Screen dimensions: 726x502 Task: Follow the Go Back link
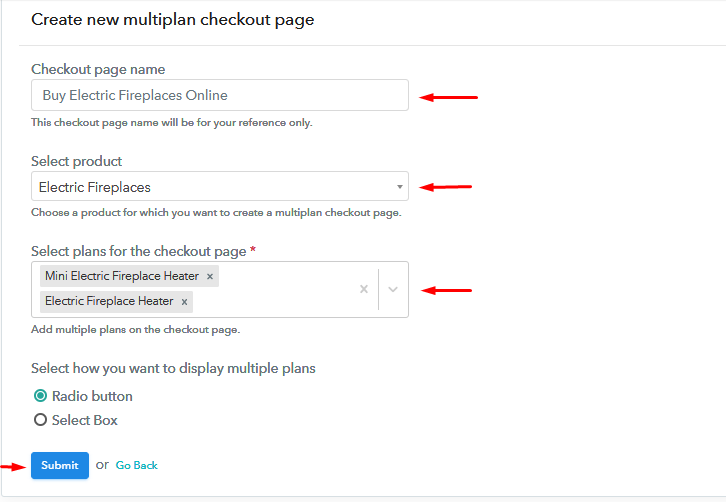(x=137, y=465)
